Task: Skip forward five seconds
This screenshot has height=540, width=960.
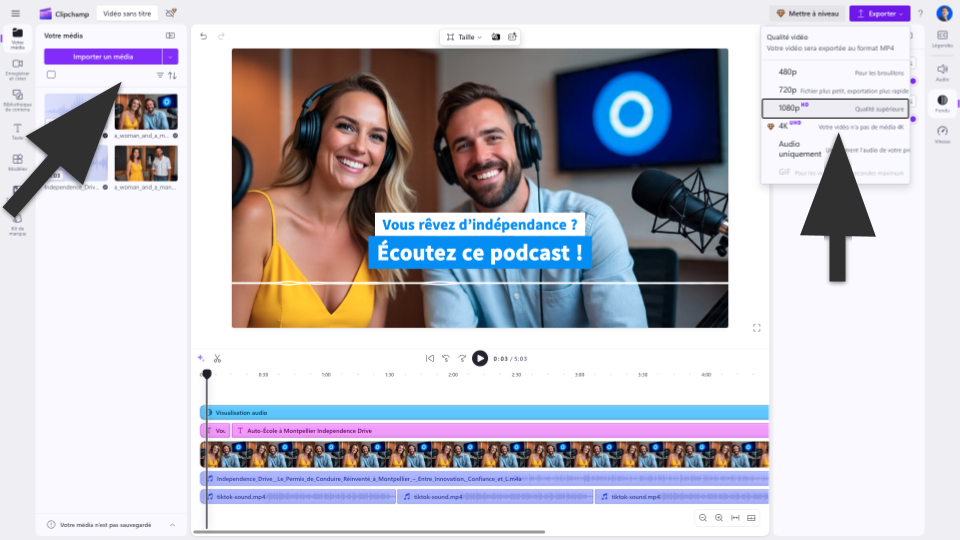Action: coord(462,359)
